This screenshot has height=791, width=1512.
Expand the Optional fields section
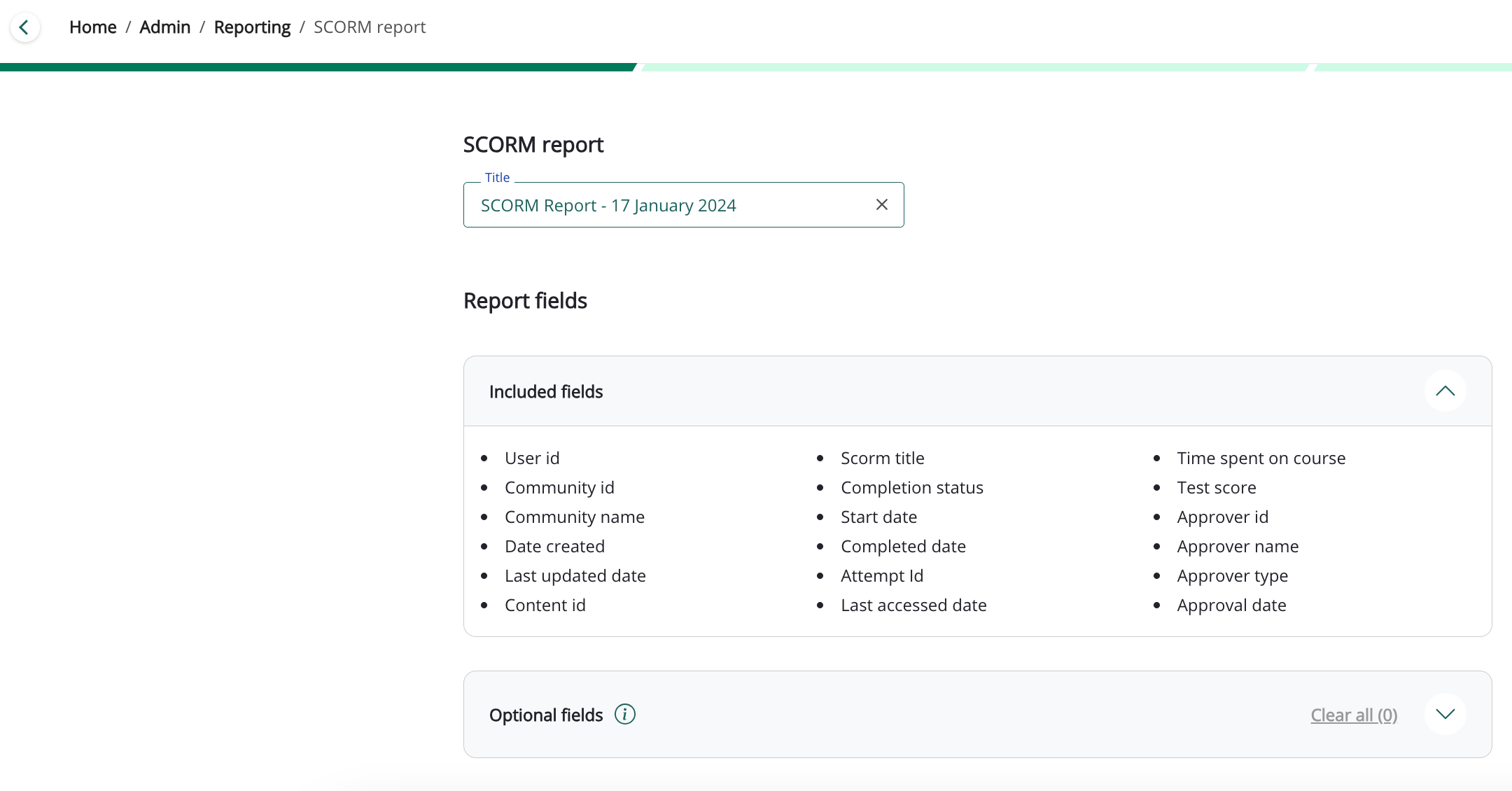[1445, 714]
